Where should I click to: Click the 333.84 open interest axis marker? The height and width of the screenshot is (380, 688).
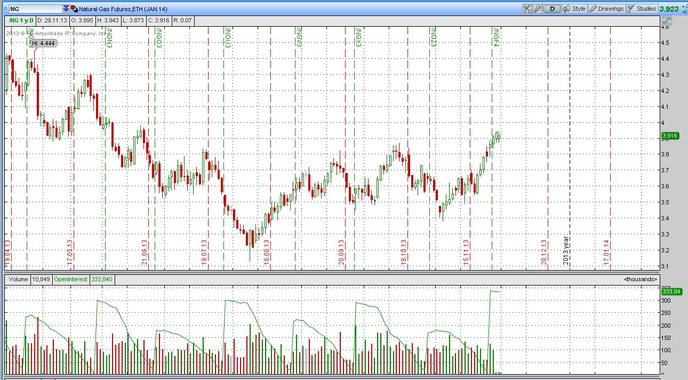671,291
